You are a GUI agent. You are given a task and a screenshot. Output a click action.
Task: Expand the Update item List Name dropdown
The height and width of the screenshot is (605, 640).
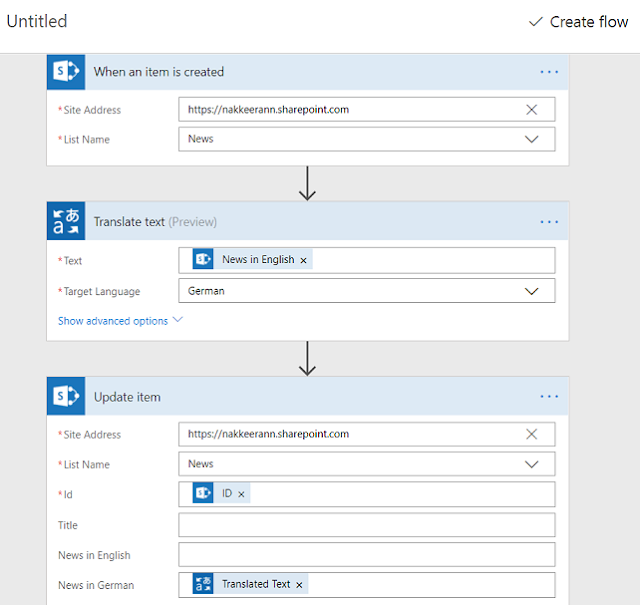[532, 464]
